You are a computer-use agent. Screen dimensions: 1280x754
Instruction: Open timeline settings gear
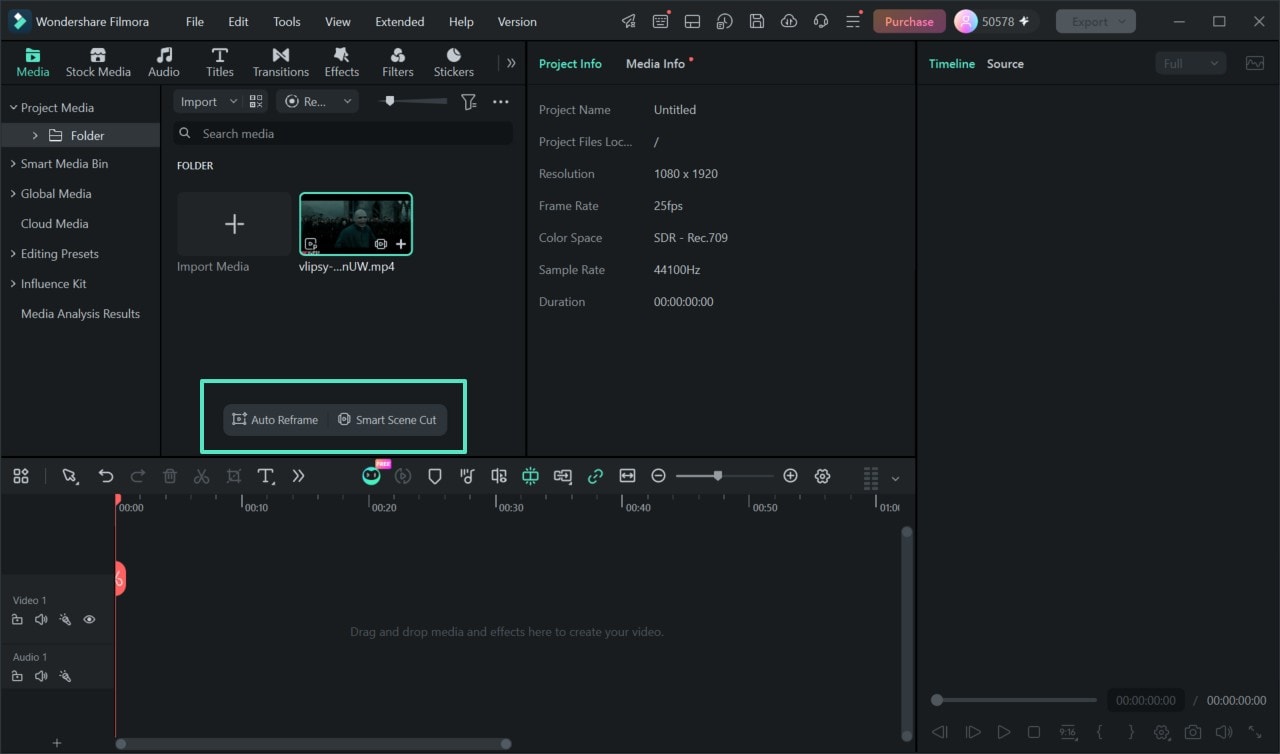coord(823,476)
